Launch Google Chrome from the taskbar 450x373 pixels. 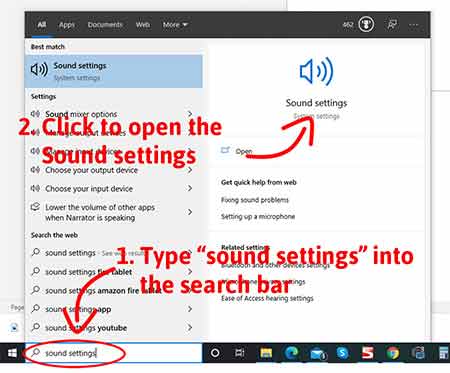(393, 353)
